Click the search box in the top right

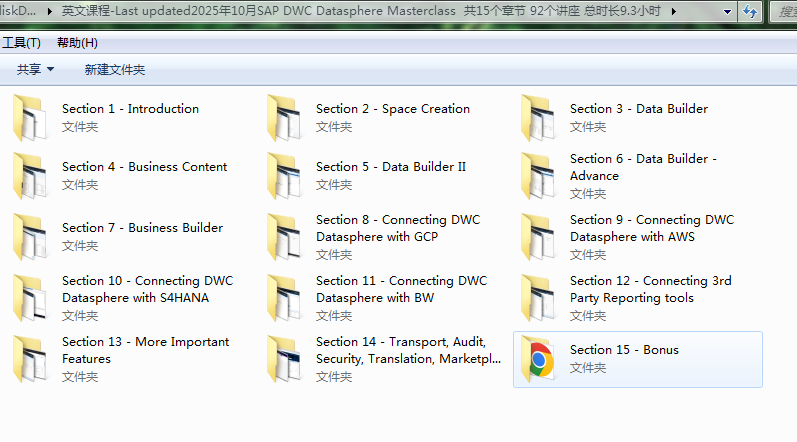pyautogui.click(x=782, y=12)
